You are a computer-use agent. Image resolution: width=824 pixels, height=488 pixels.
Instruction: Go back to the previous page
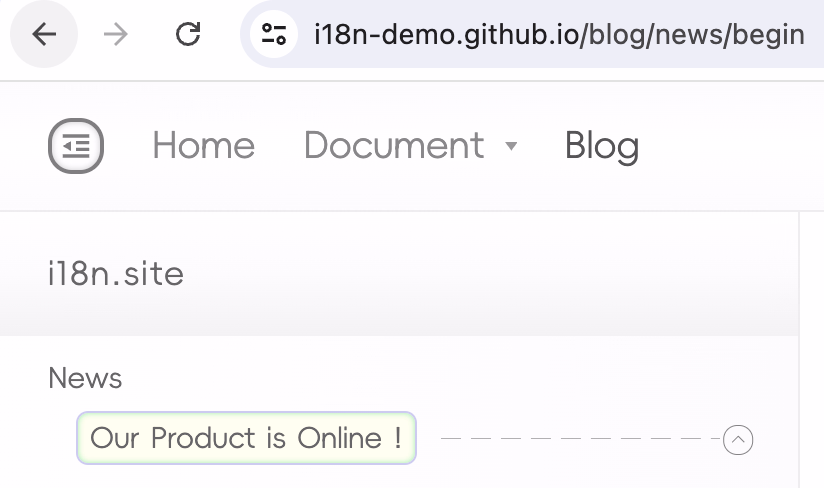[x=44, y=35]
